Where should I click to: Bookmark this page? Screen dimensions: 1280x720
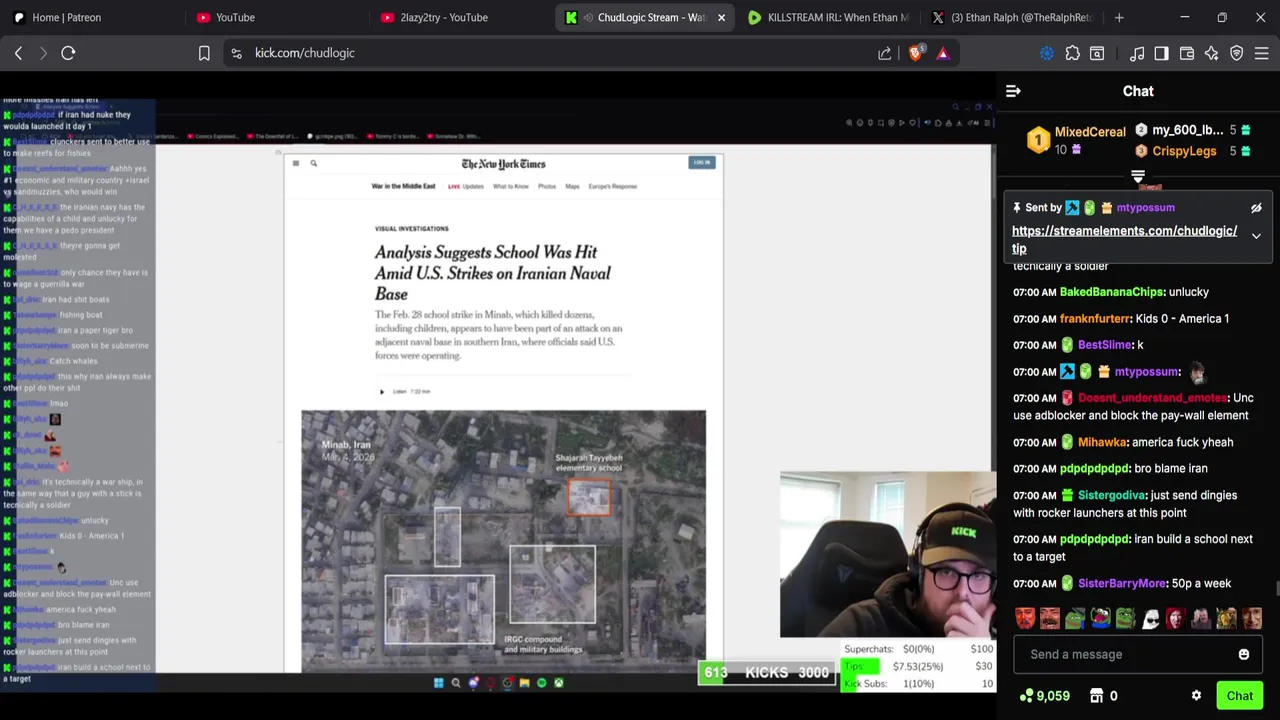[204, 53]
